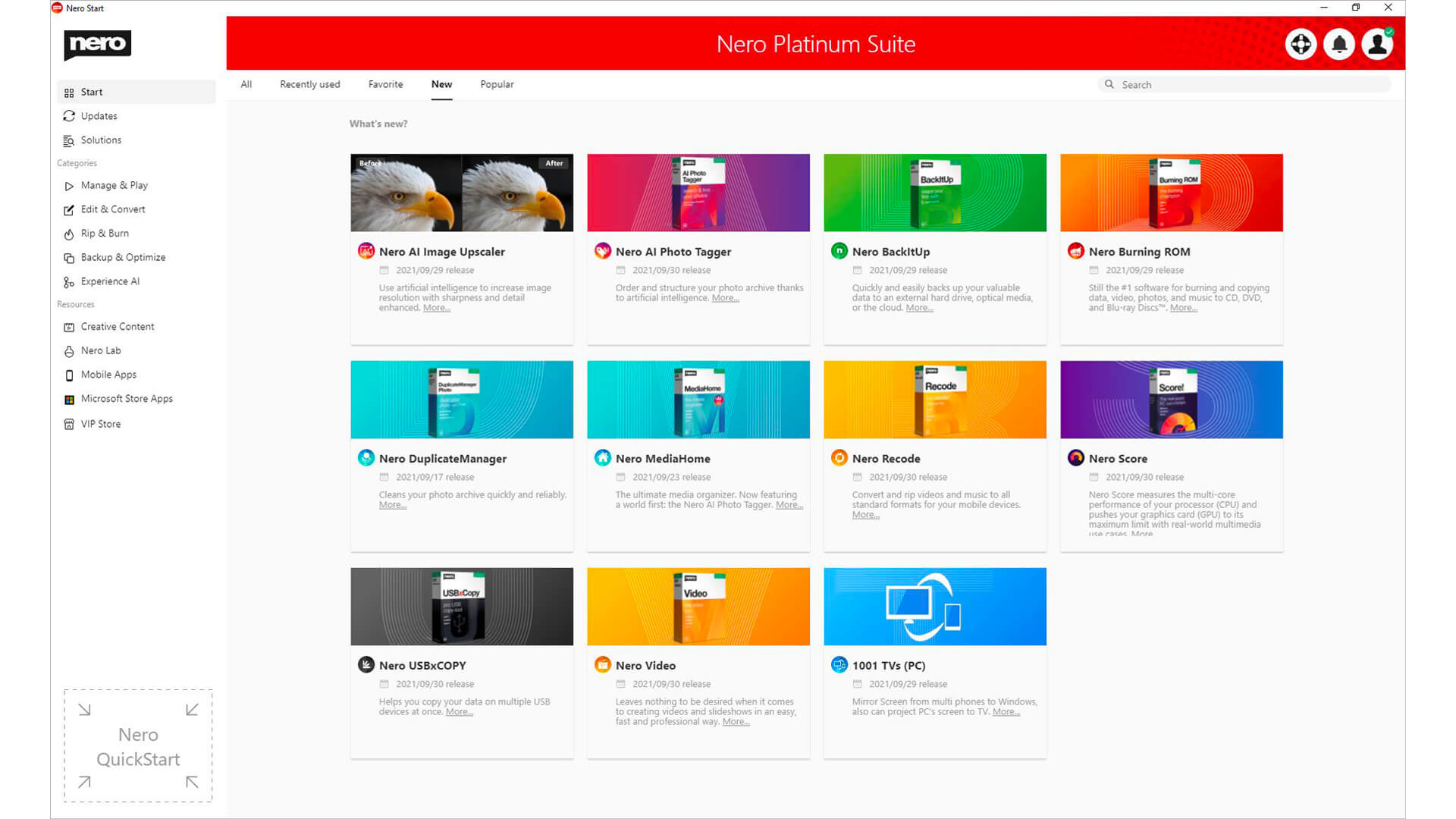Launch the Nero USBxCOPY icon
This screenshot has width=1456, height=819.
coord(366,665)
